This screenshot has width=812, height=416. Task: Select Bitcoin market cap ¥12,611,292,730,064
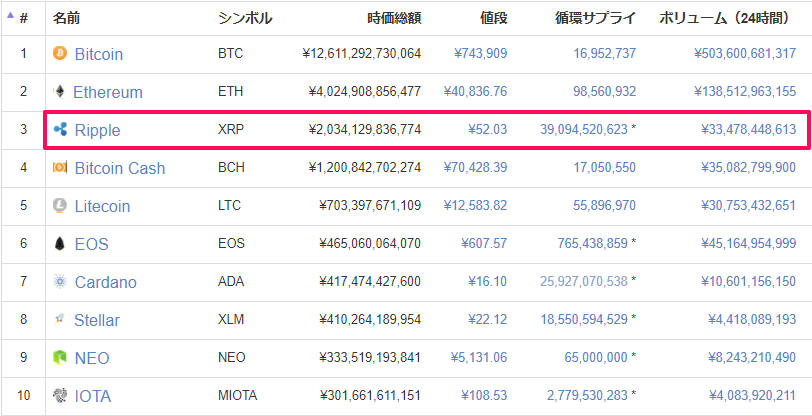[x=362, y=53]
